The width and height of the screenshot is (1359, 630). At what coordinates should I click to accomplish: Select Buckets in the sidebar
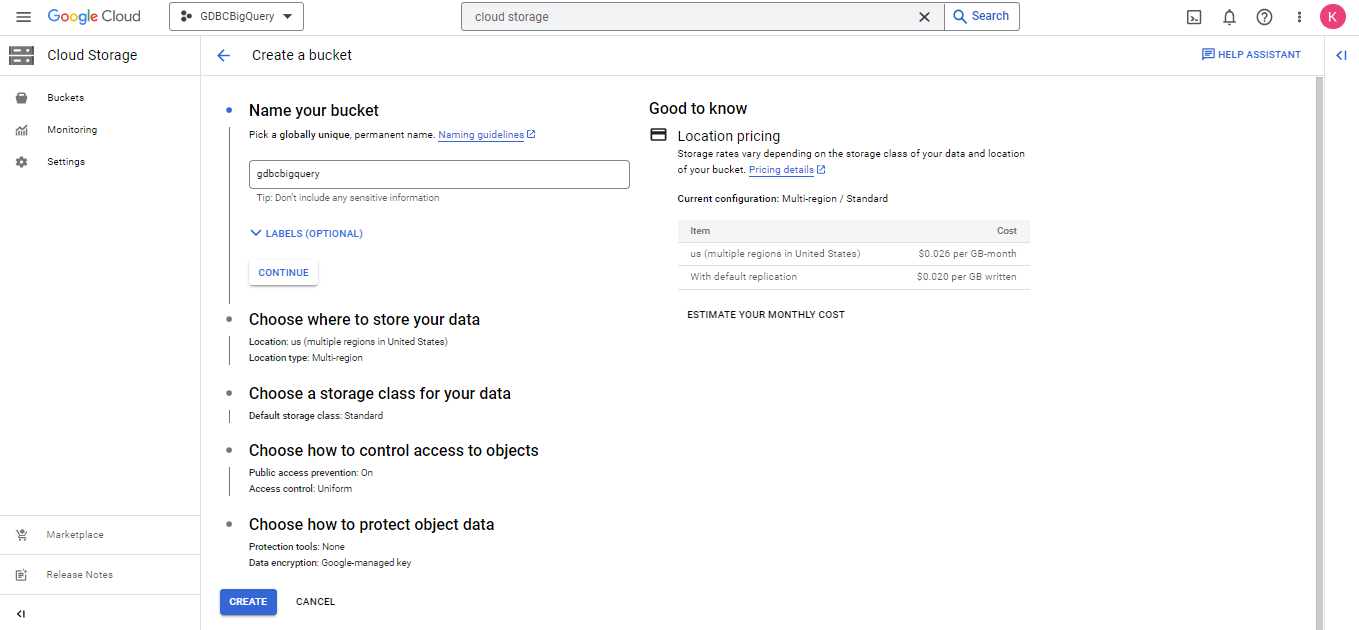click(x=65, y=98)
